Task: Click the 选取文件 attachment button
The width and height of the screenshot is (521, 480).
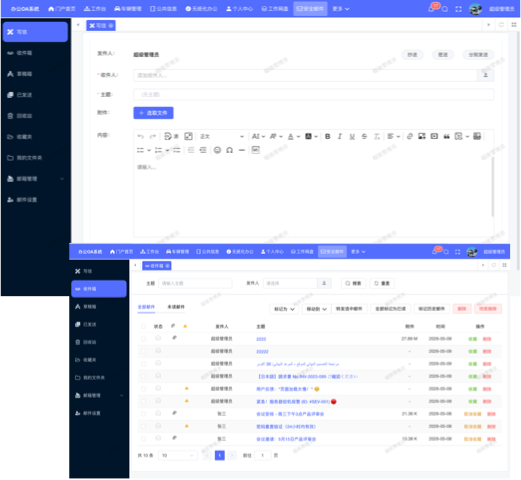Action: click(153, 113)
